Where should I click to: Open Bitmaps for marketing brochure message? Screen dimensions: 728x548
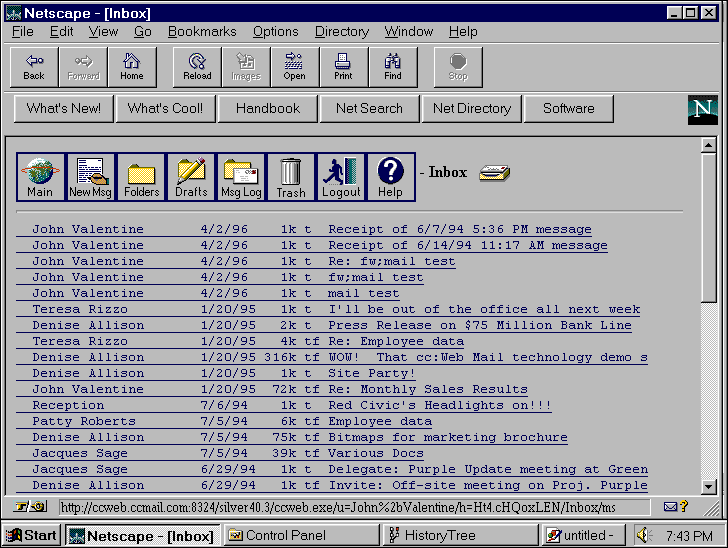tap(292, 437)
